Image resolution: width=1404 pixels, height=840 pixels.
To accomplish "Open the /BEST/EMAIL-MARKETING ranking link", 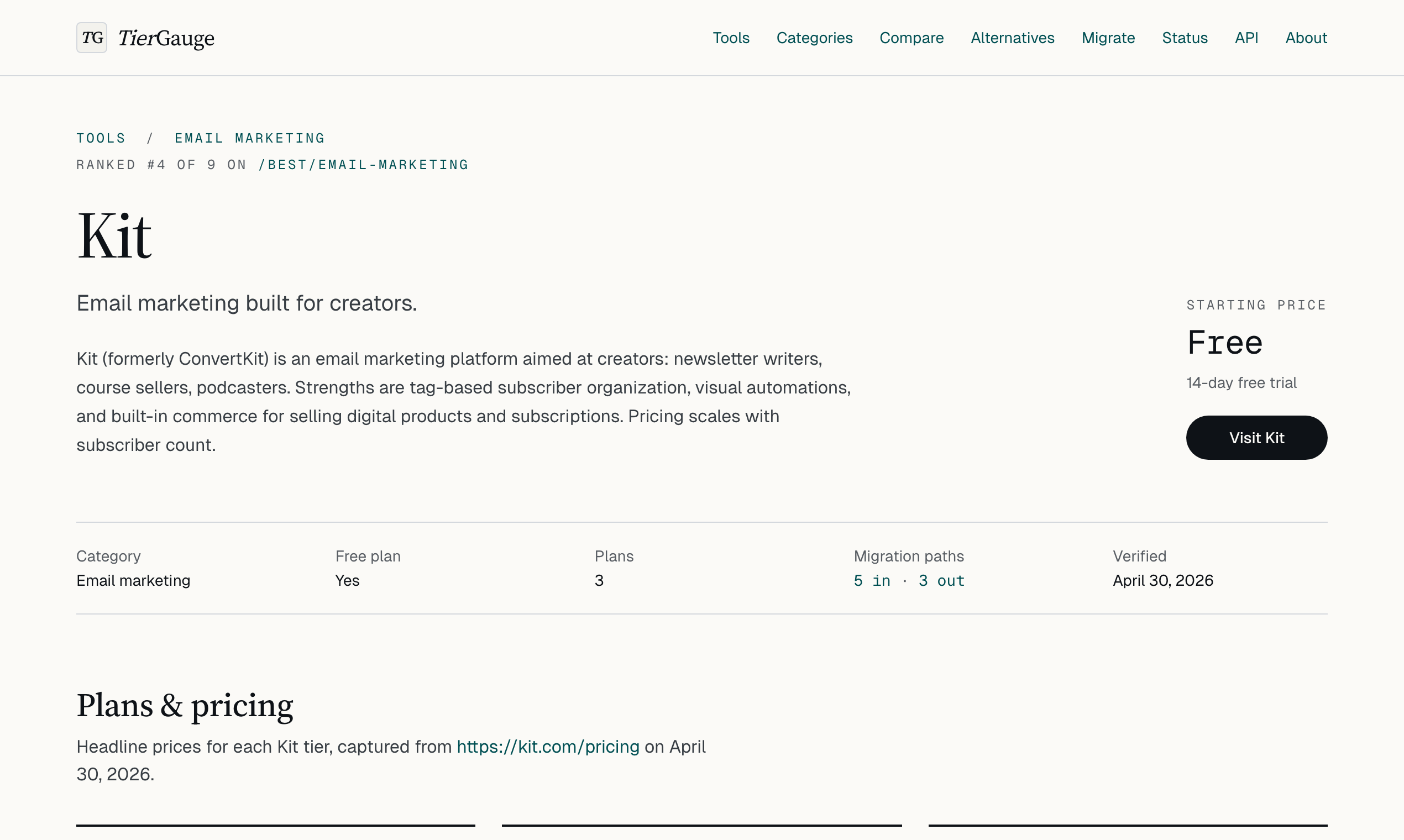I will (364, 165).
